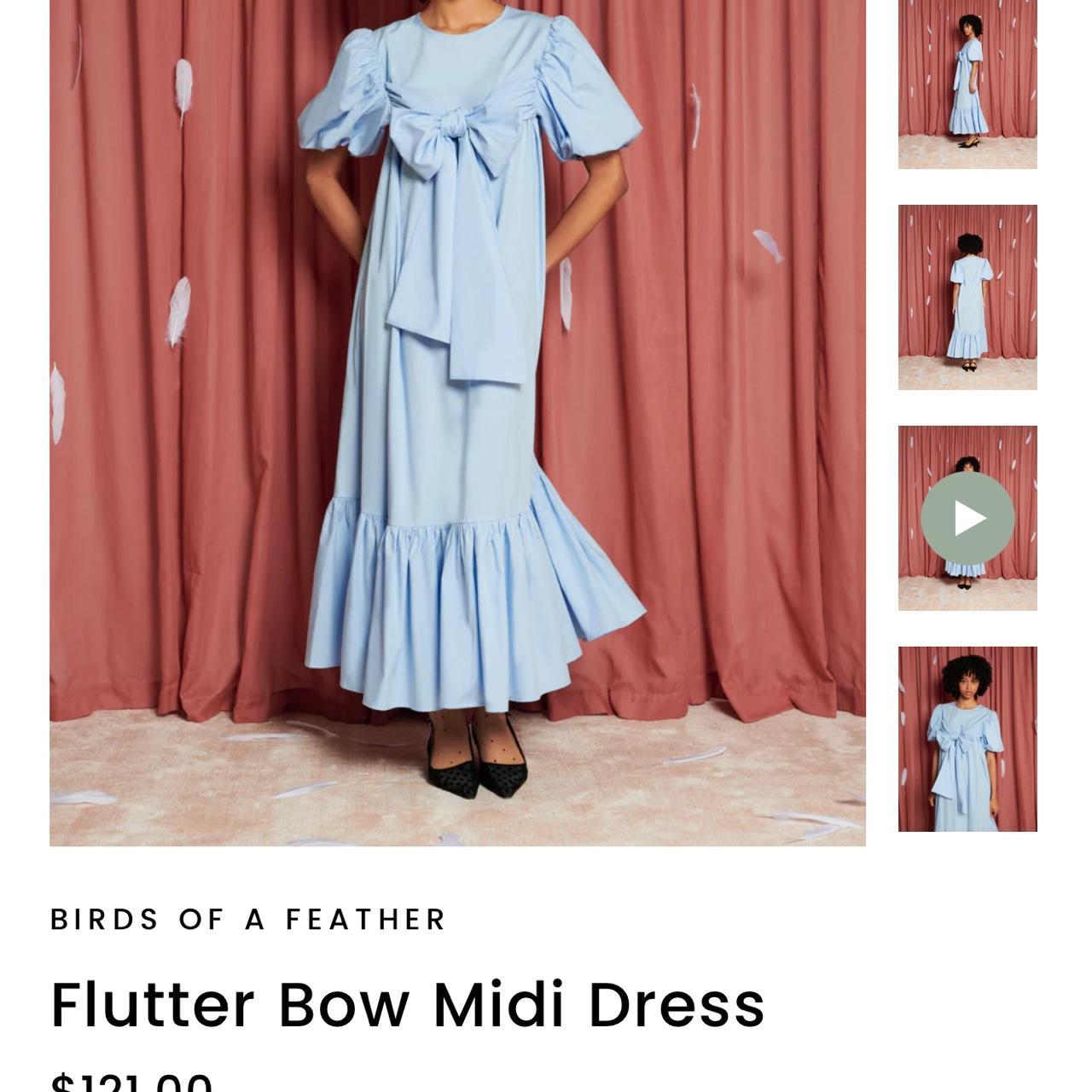
Task: Open the Birds of a Feather brand link
Action: [248, 920]
